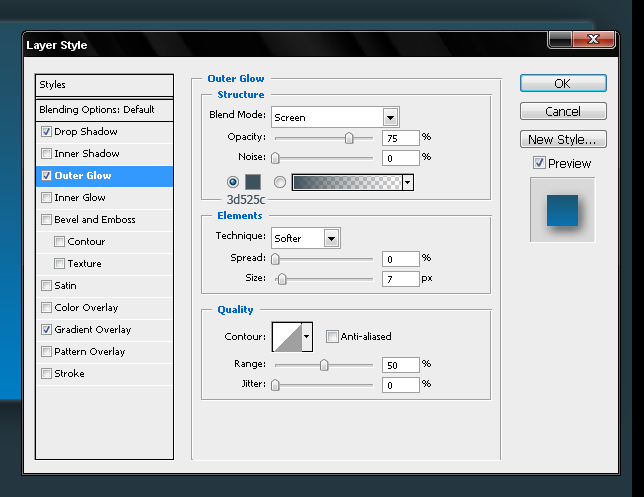
Task: Click the Opacity slider handle
Action: click(x=349, y=139)
